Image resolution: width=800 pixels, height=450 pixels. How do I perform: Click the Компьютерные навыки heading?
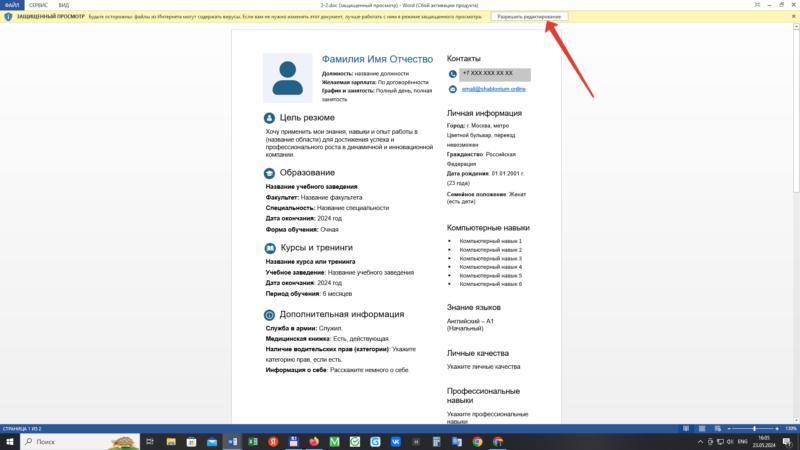488,228
